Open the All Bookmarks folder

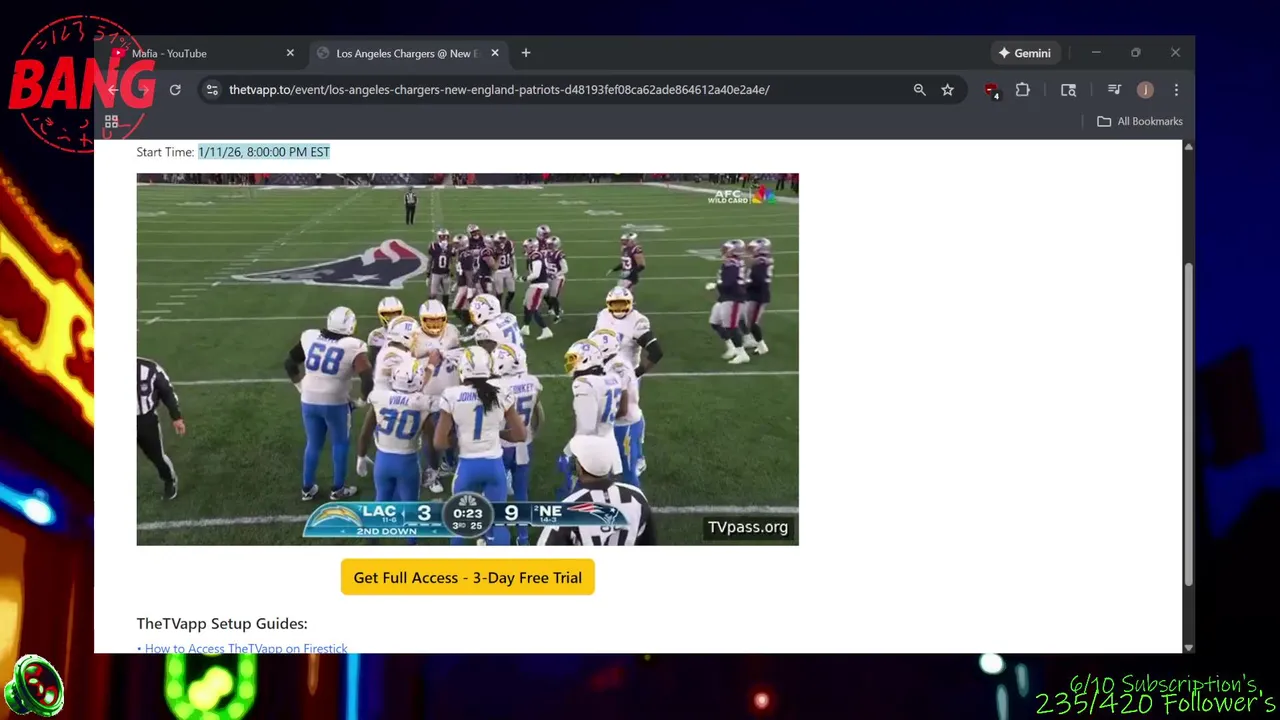tap(1140, 121)
